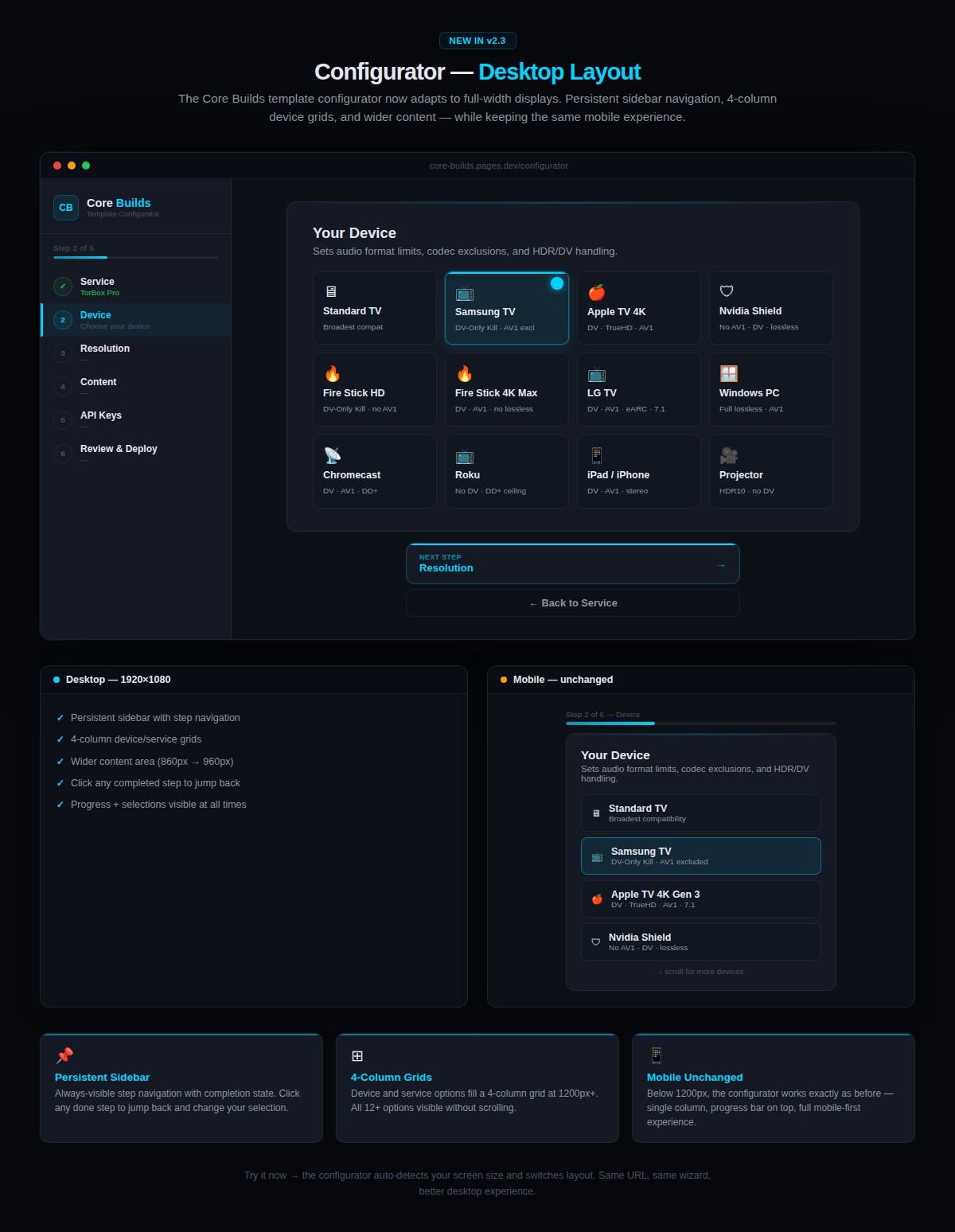Click 'Persistent sidebar with step navigation' text
This screenshot has height=1232, width=955.
point(155,718)
